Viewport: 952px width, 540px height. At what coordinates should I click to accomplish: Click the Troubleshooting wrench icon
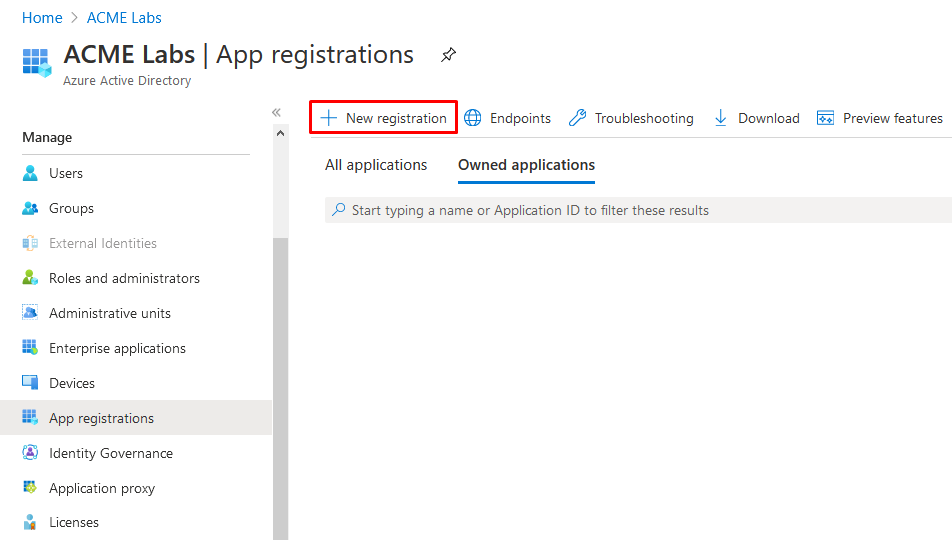577,118
